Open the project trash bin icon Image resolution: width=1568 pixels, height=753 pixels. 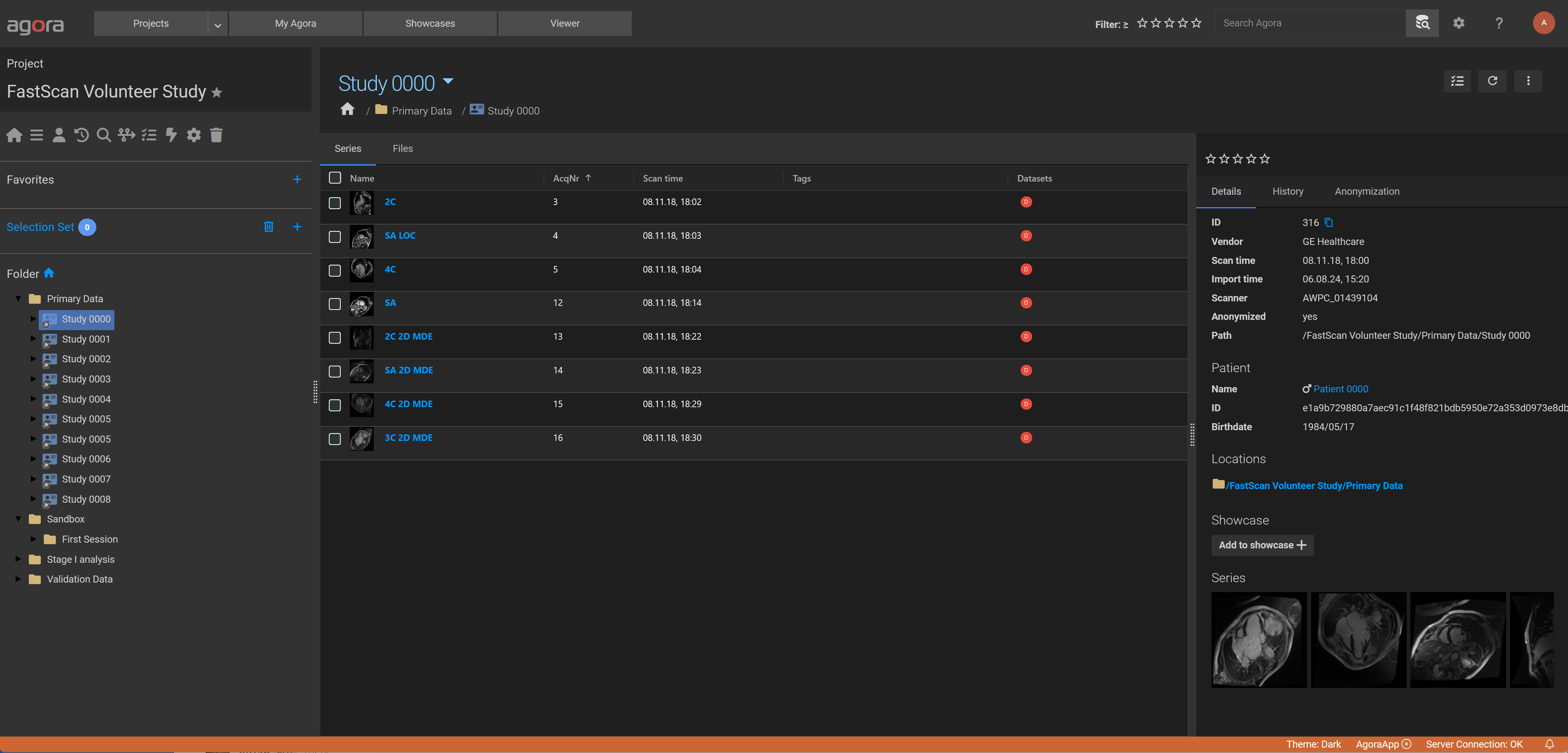click(216, 135)
